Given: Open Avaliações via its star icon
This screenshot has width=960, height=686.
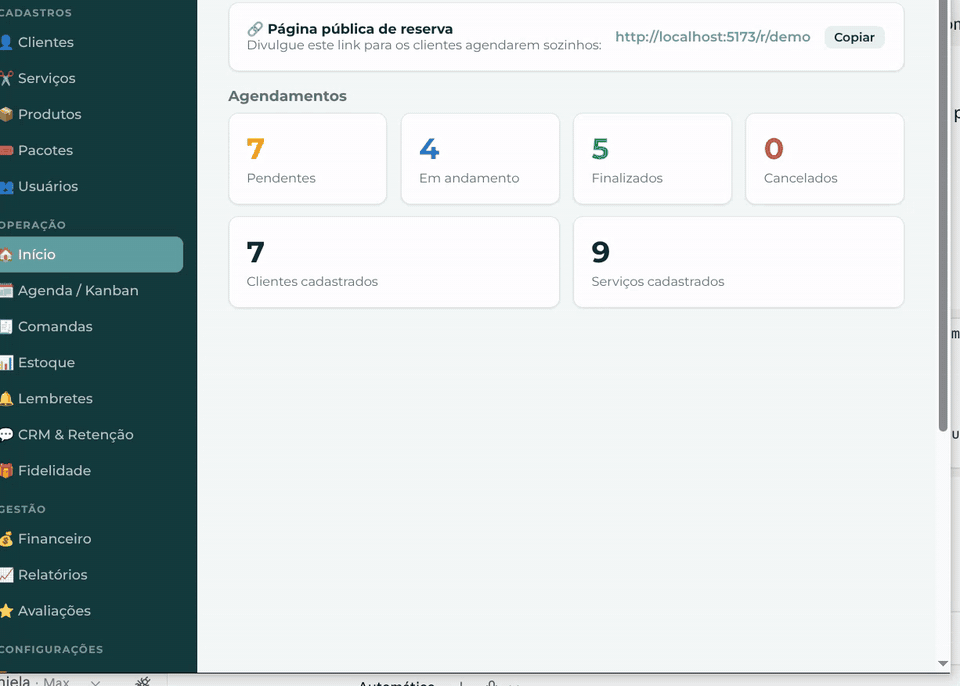Looking at the screenshot, I should click(x=6, y=611).
